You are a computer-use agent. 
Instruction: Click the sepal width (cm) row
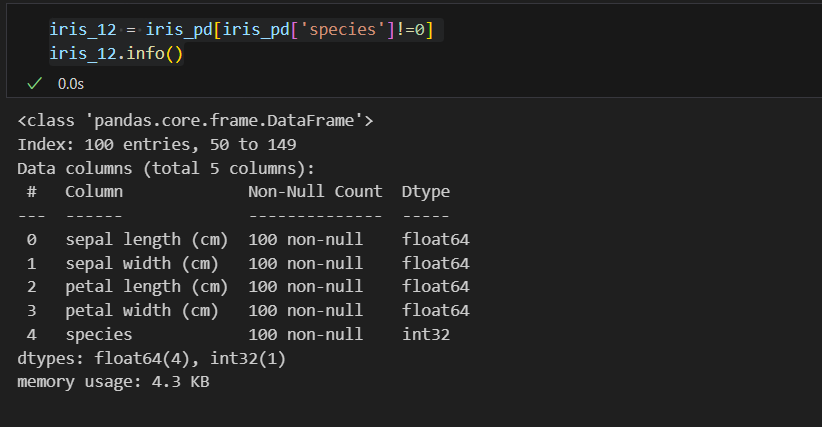[243, 264]
